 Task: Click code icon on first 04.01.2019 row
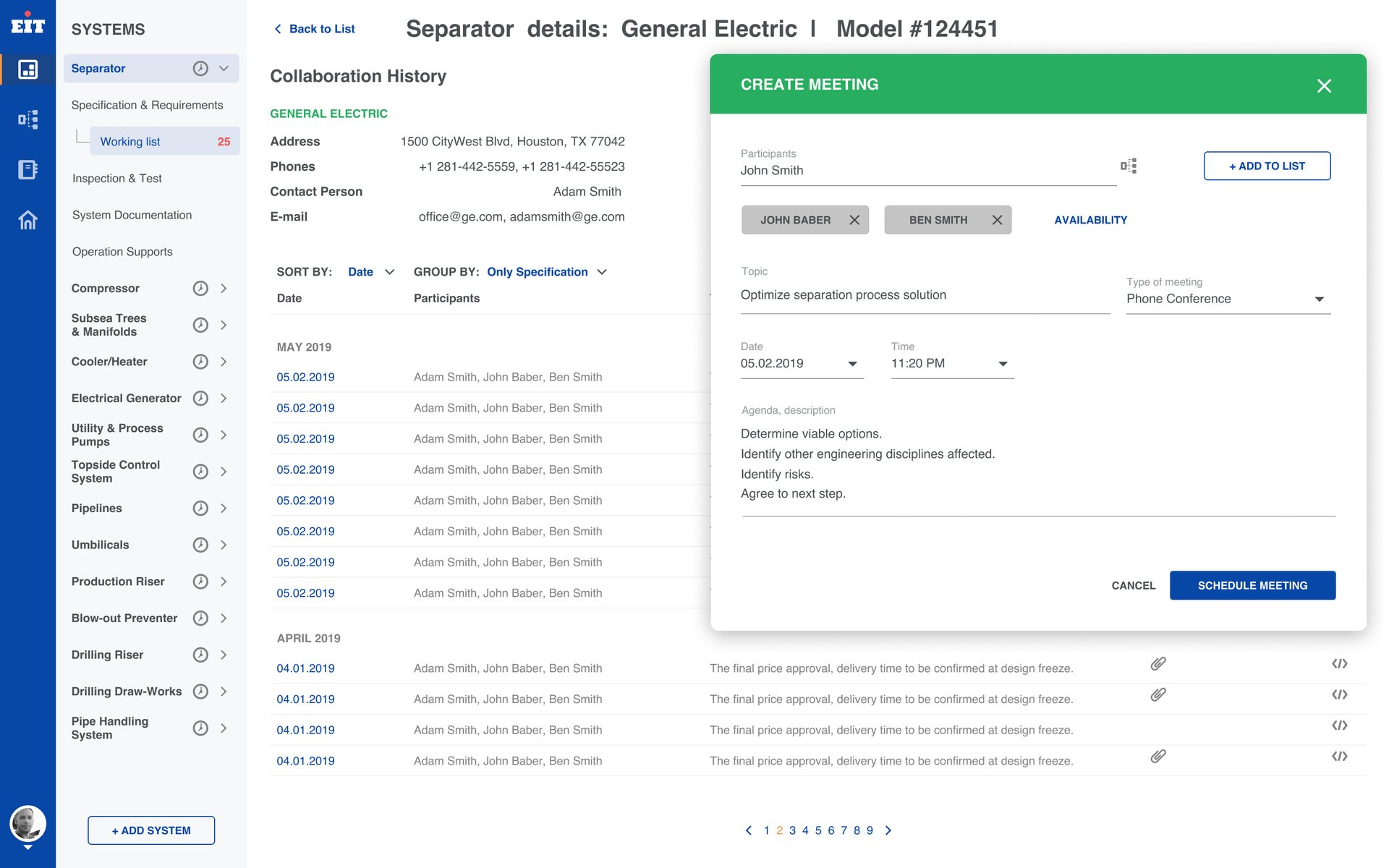[x=1339, y=663]
